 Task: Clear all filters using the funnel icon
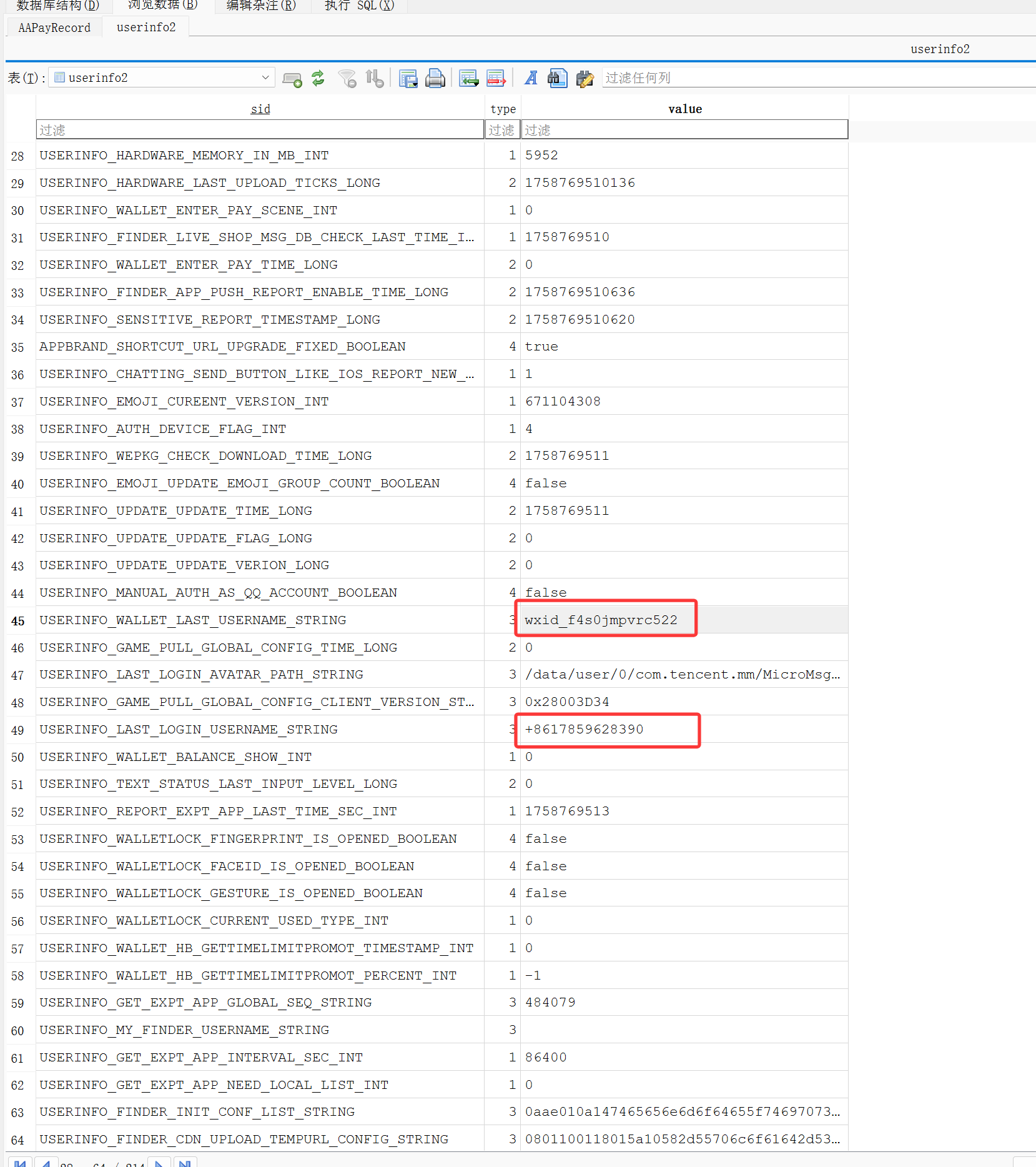347,79
